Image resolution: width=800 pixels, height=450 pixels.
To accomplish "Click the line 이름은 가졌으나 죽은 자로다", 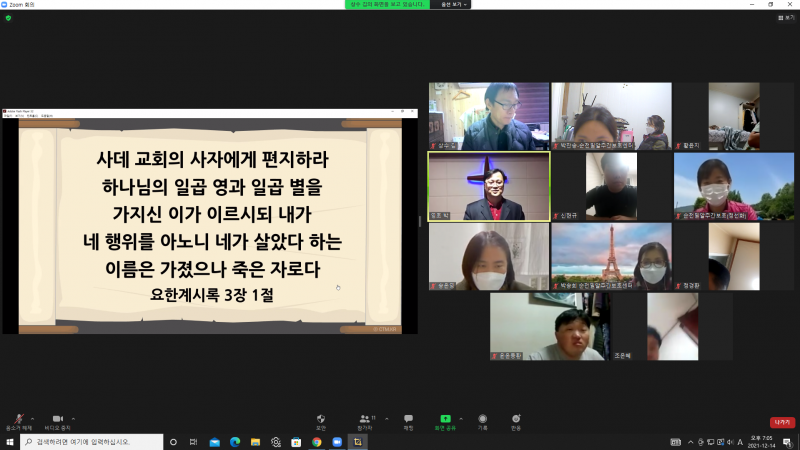I will pos(212,269).
